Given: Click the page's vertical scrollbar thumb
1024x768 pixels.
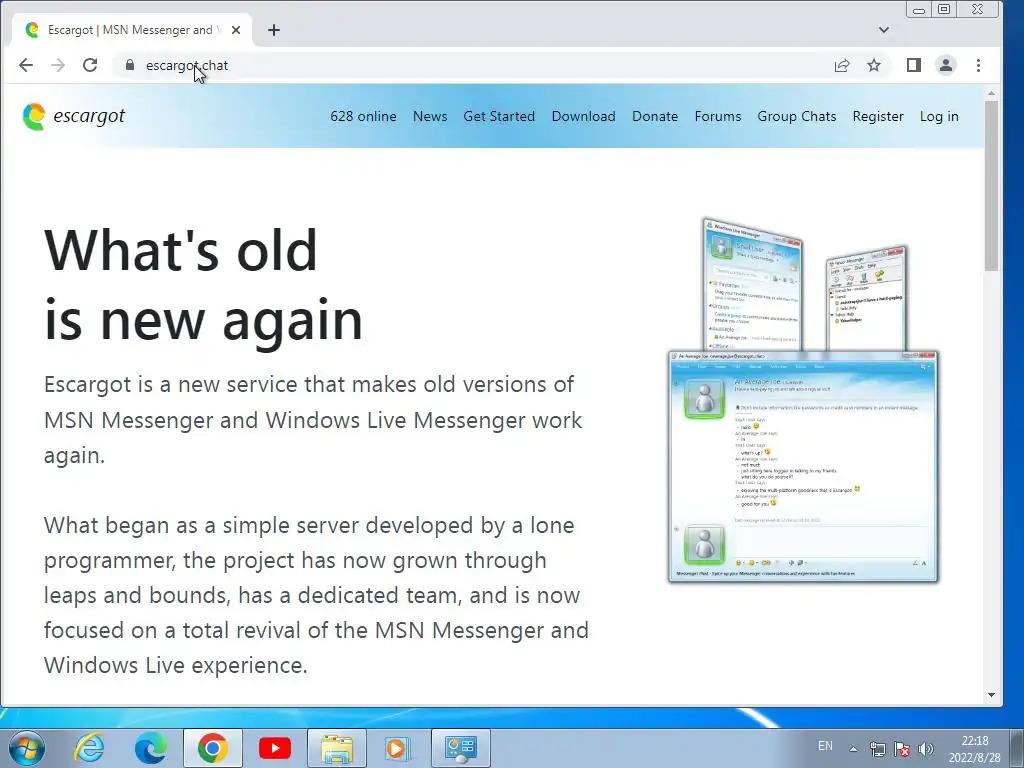Looking at the screenshot, I should pyautogui.click(x=991, y=186).
